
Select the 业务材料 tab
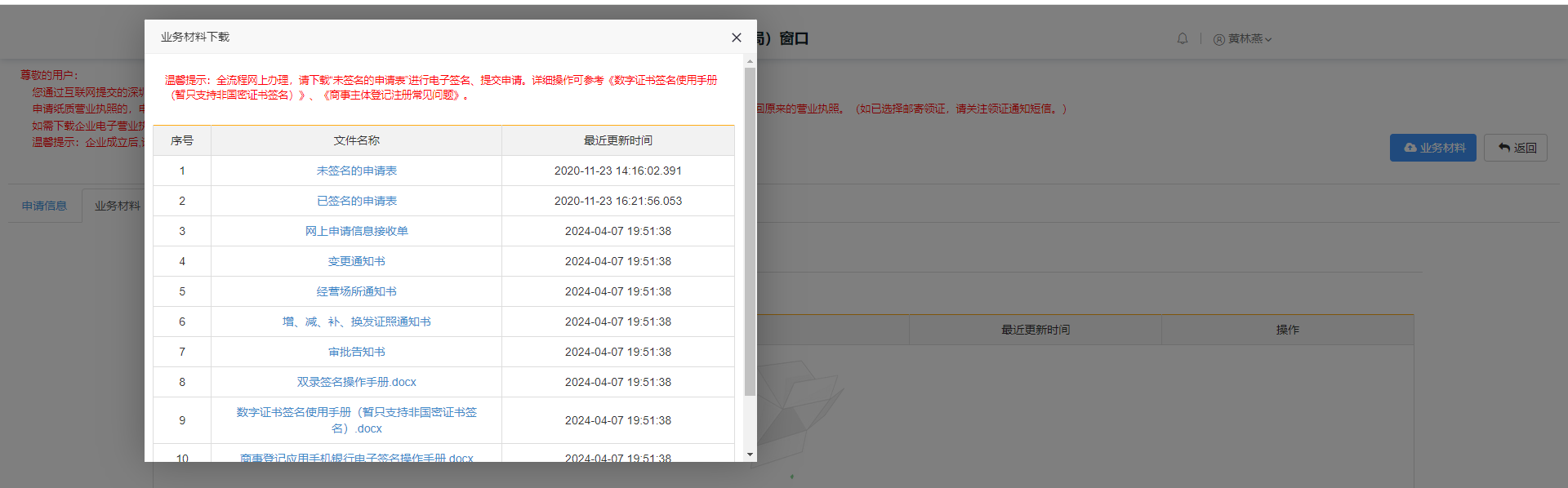click(x=117, y=206)
